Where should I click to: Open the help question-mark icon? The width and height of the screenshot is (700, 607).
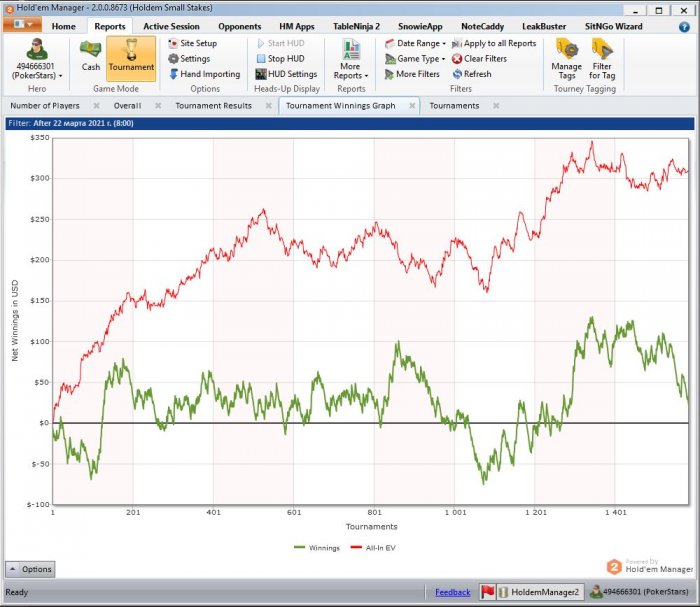[684, 27]
